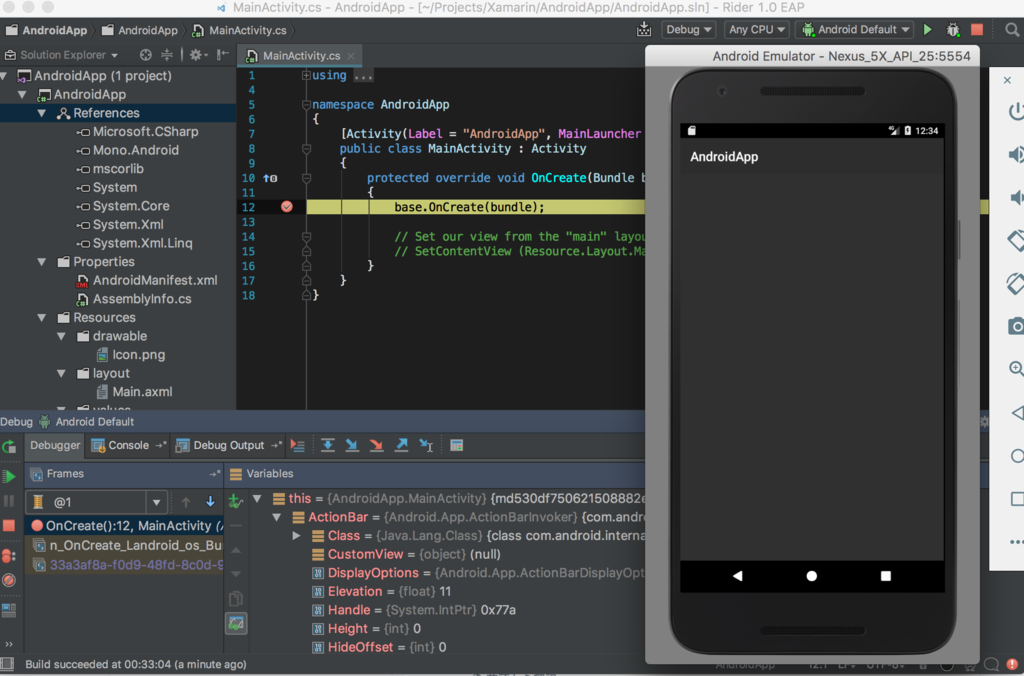This screenshot has width=1024, height=676.
Task: Collapse the AndroidApp (1 project) solution node
Action: [4, 76]
